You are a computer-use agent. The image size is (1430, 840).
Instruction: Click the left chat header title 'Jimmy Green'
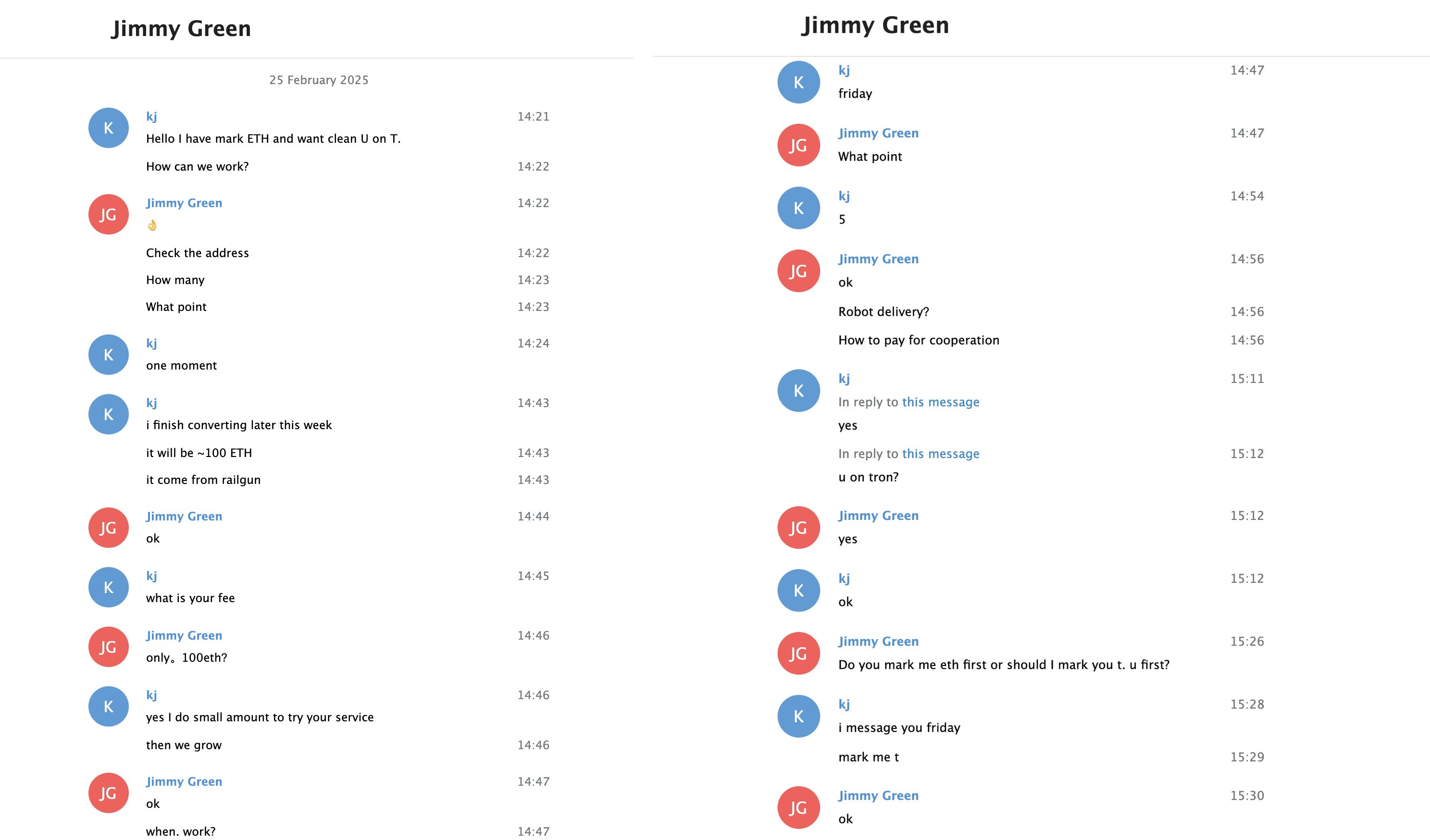pos(182,28)
